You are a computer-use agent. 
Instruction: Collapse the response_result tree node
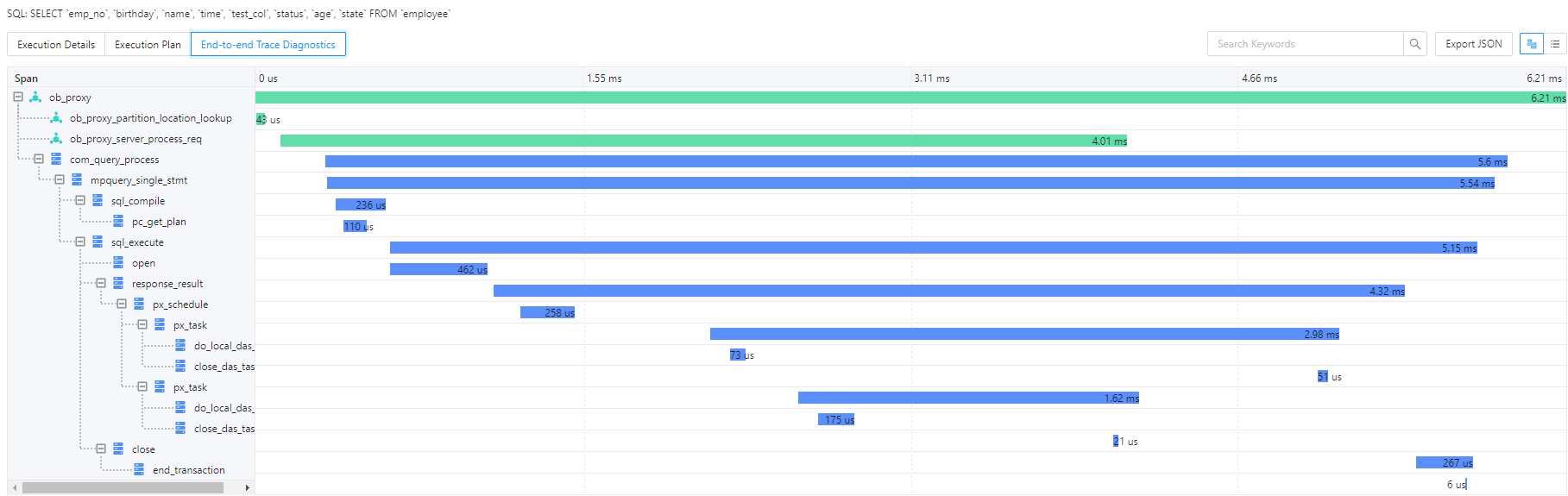(101, 284)
